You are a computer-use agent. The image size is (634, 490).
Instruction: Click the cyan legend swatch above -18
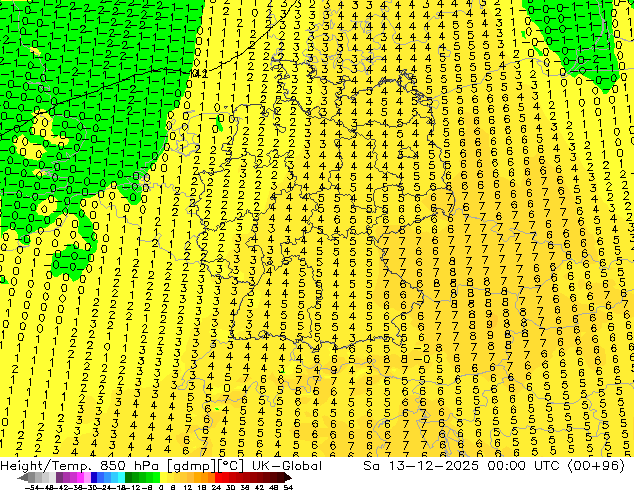[x=121, y=478]
